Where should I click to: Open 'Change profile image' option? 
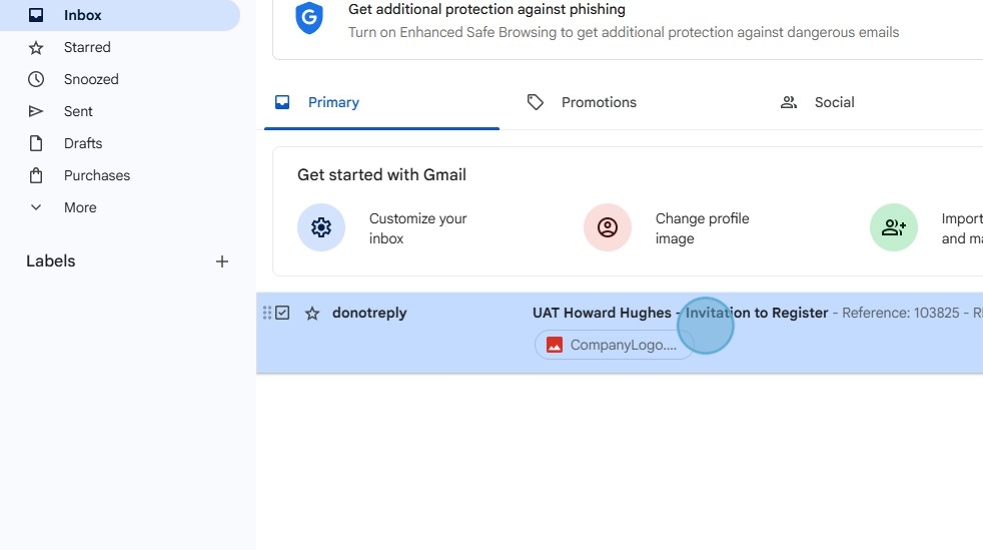702,228
